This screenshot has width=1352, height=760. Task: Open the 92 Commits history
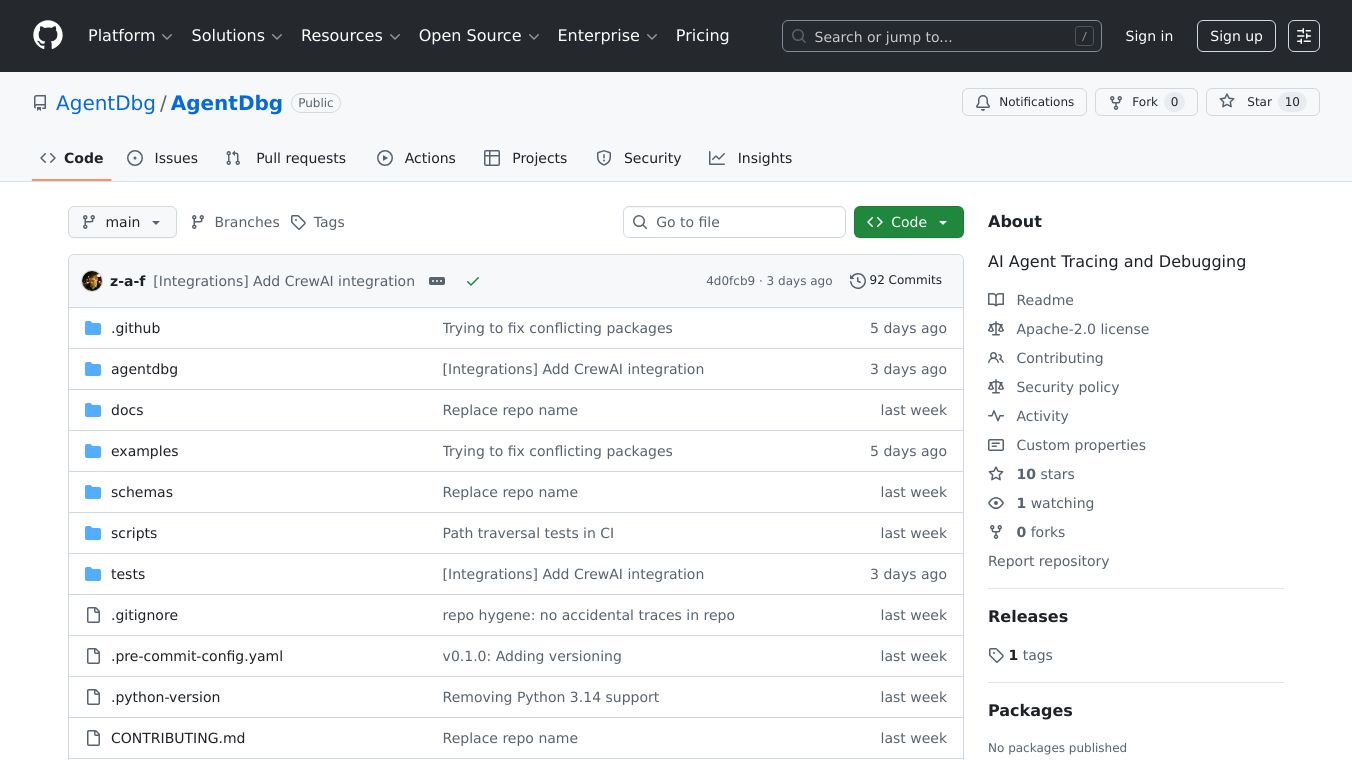click(x=896, y=281)
